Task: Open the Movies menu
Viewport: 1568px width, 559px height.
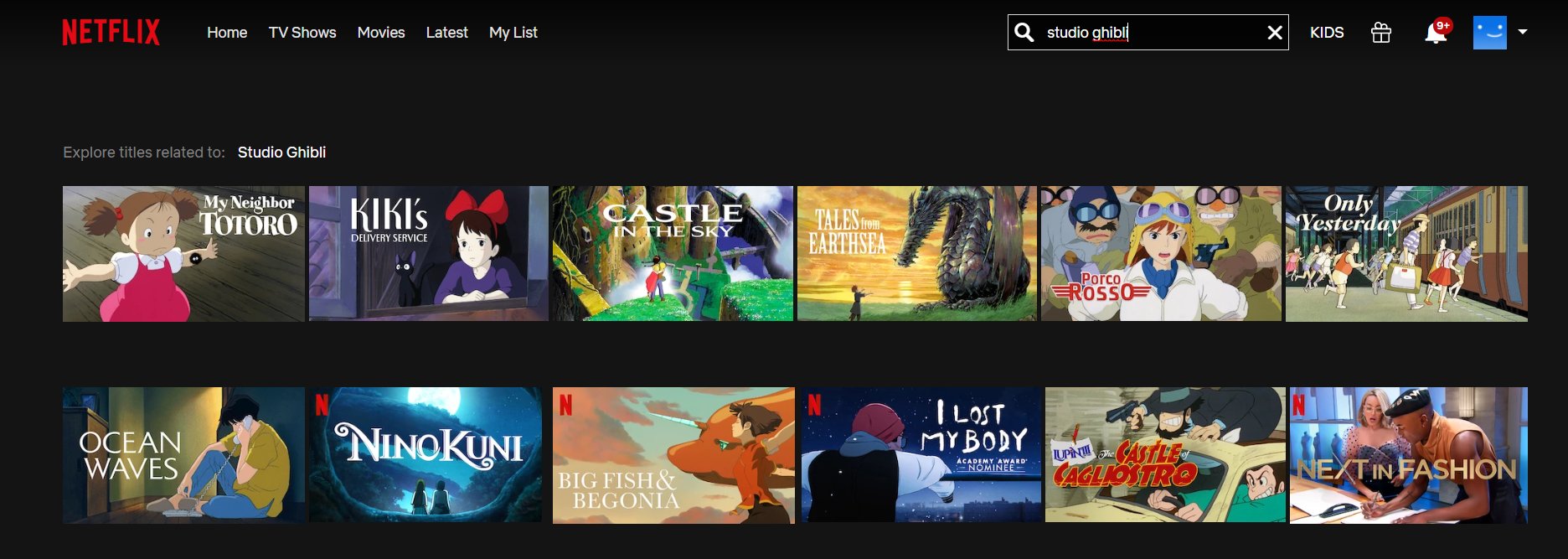Action: 381,33
